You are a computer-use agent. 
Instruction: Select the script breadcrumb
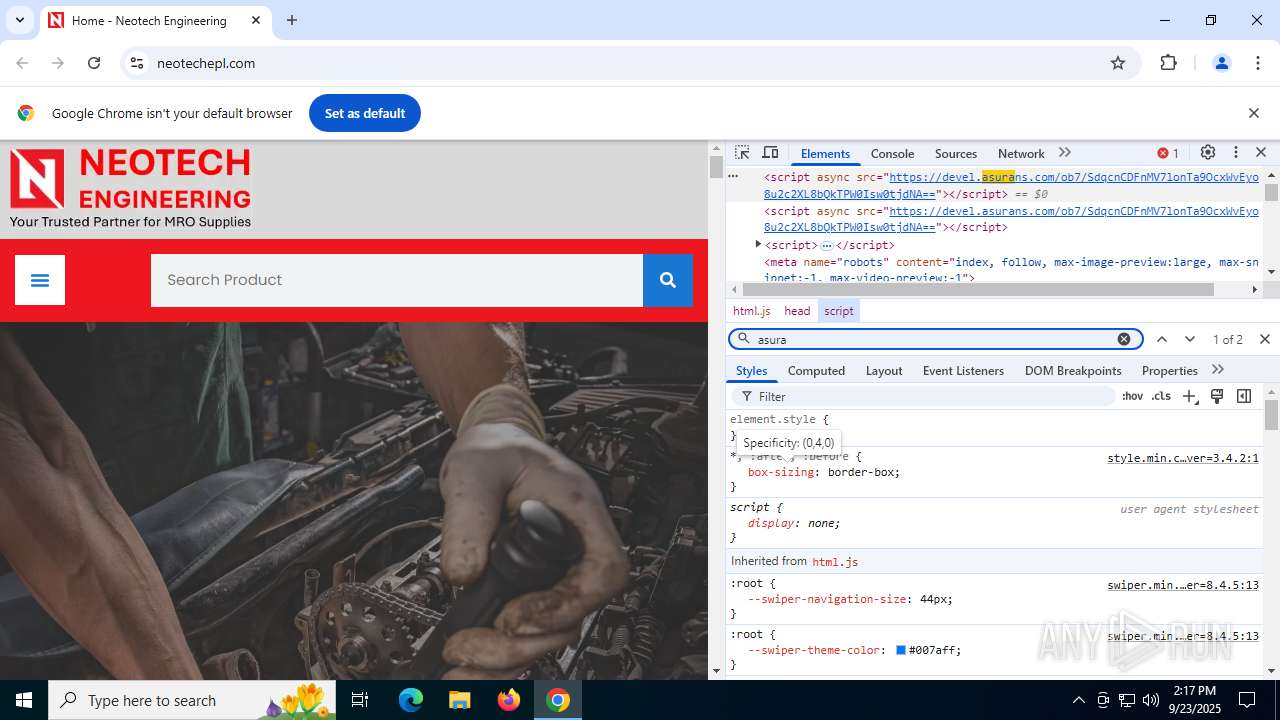[839, 311]
